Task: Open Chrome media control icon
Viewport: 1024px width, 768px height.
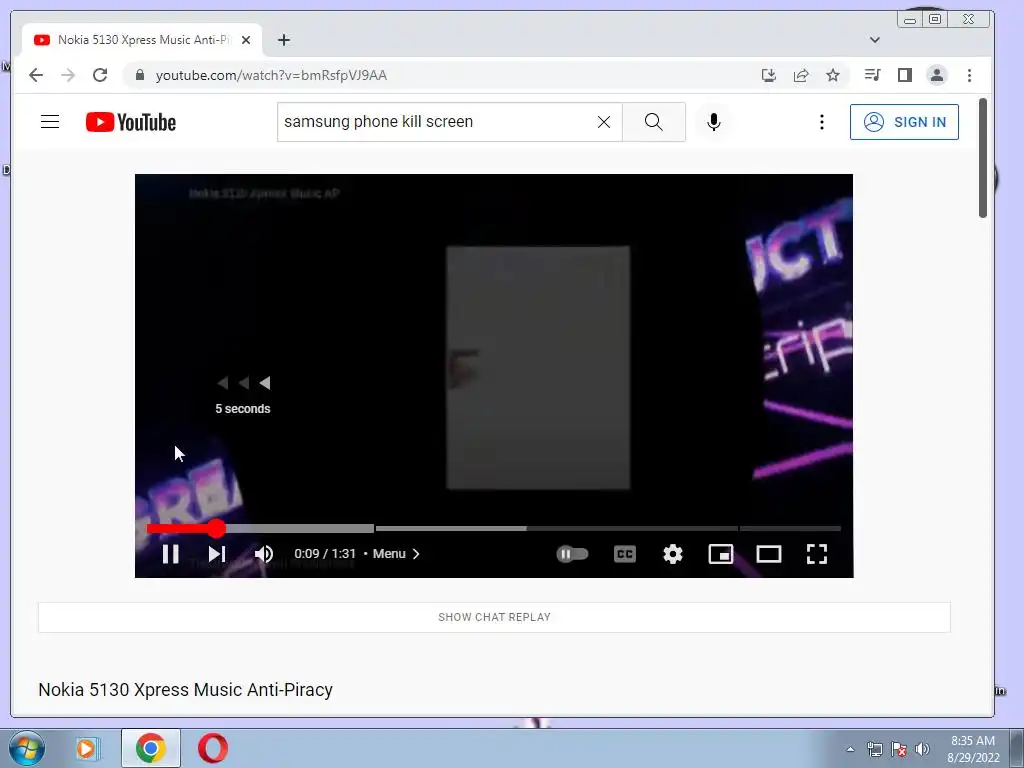Action: tap(872, 75)
